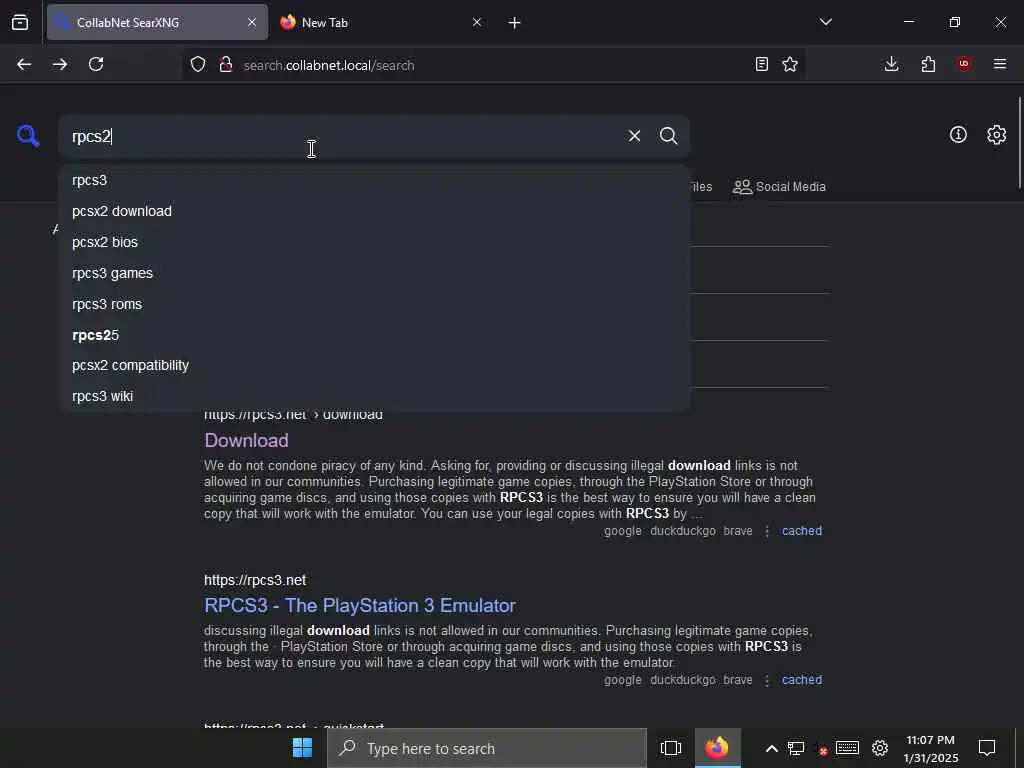Image resolution: width=1024 pixels, height=768 pixels.
Task: Open the taskbar clock and date
Action: coord(930,749)
